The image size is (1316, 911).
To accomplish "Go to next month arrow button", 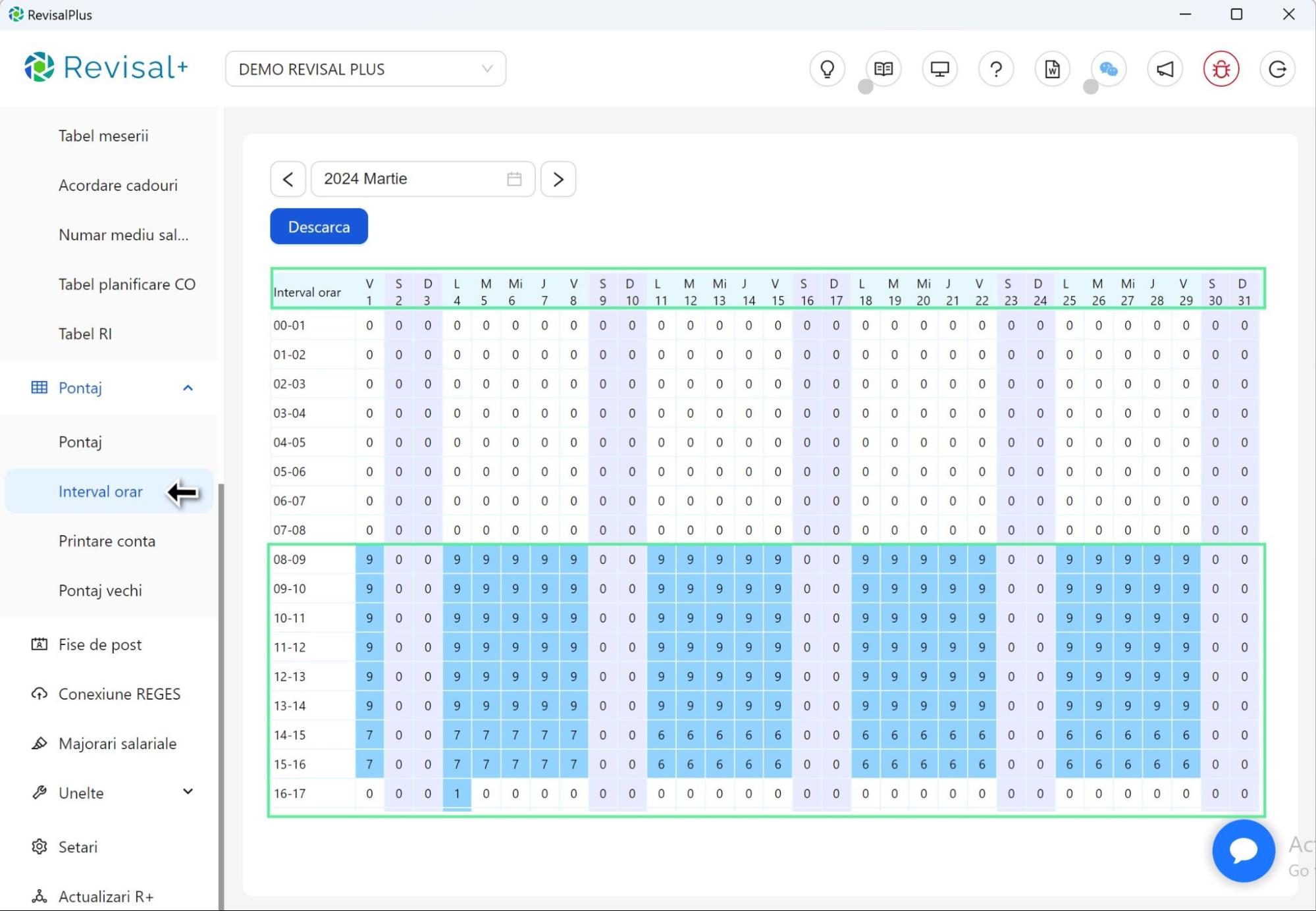I will [558, 179].
